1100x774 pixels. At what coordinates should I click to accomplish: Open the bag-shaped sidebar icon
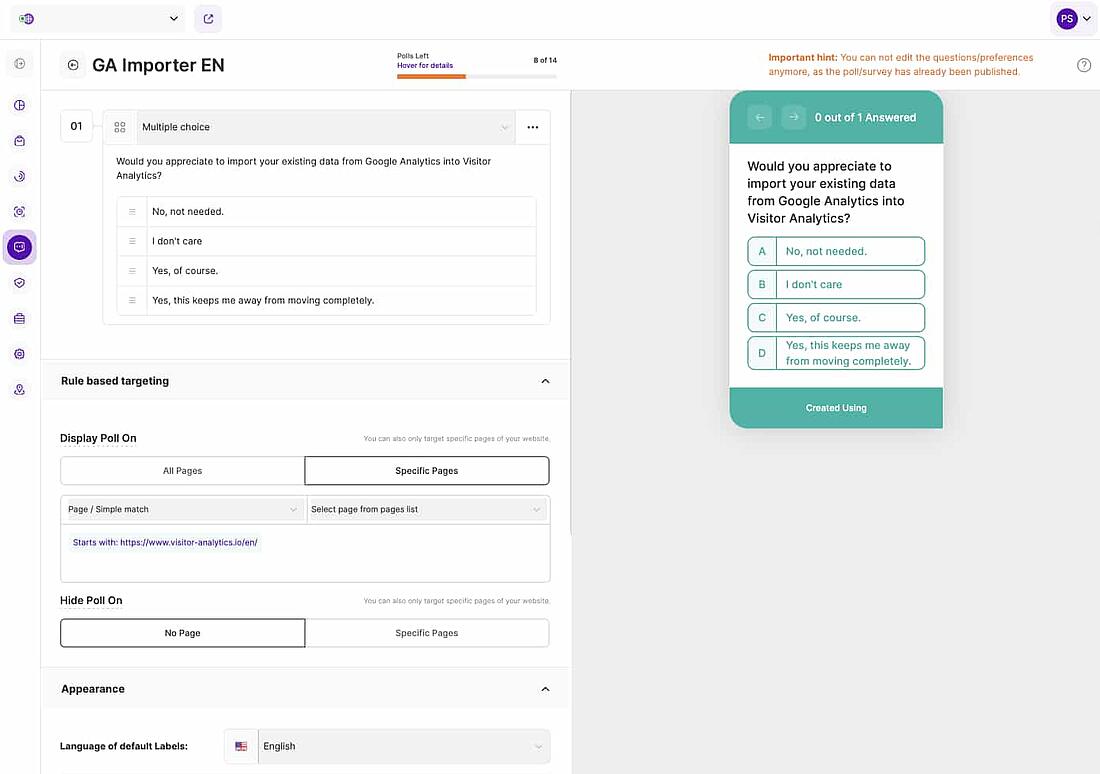20,141
